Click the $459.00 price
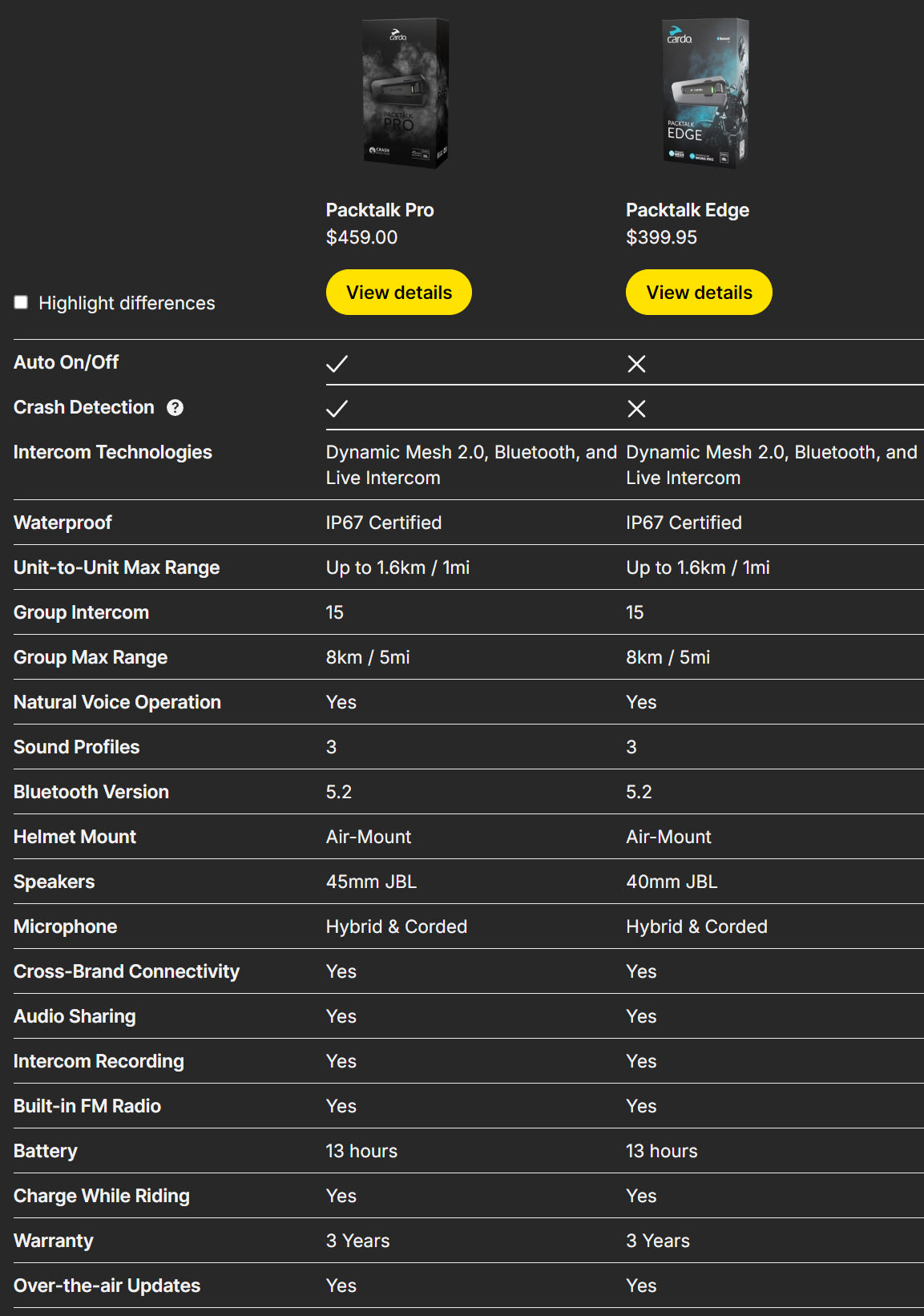Viewport: 924px width, 1316px height. [x=361, y=237]
